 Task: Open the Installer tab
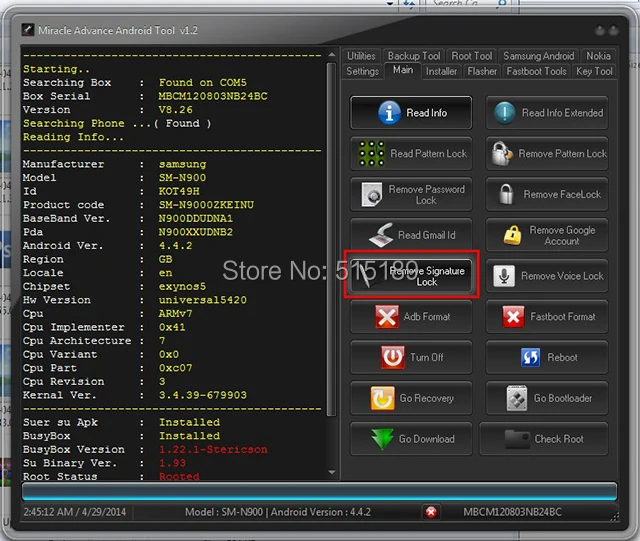pos(441,71)
